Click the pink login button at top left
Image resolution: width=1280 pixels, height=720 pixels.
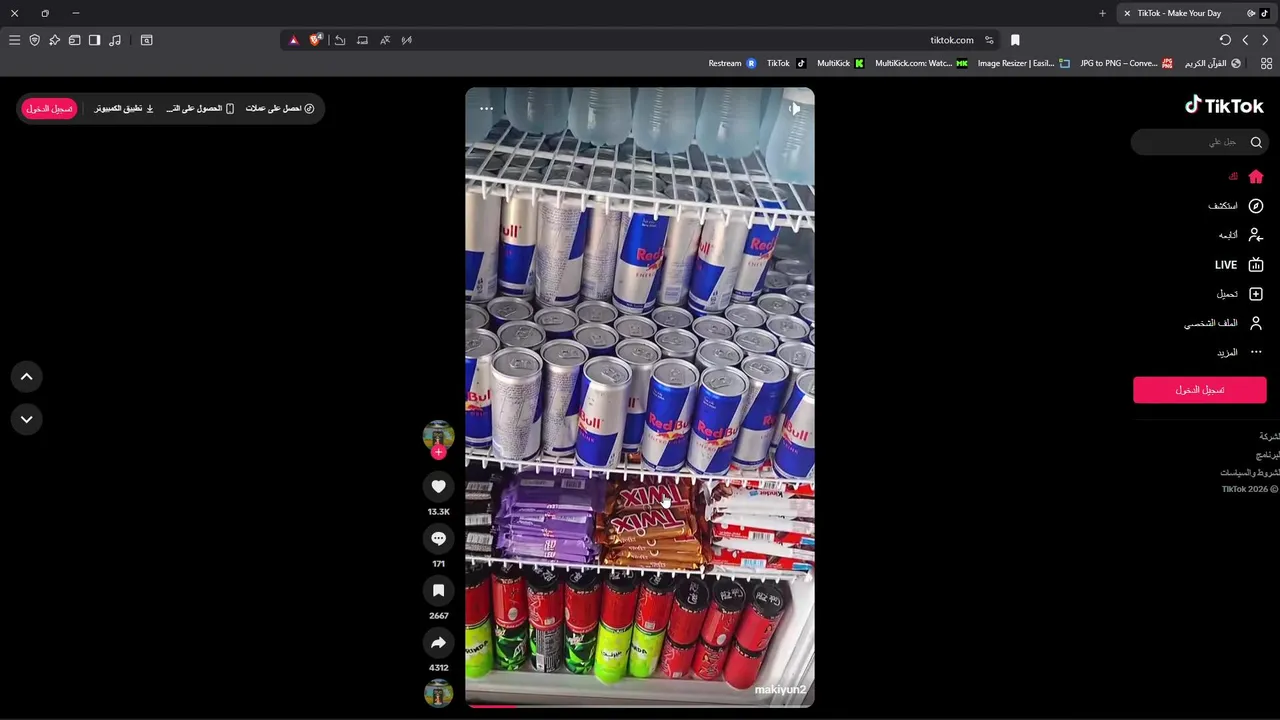[48, 108]
